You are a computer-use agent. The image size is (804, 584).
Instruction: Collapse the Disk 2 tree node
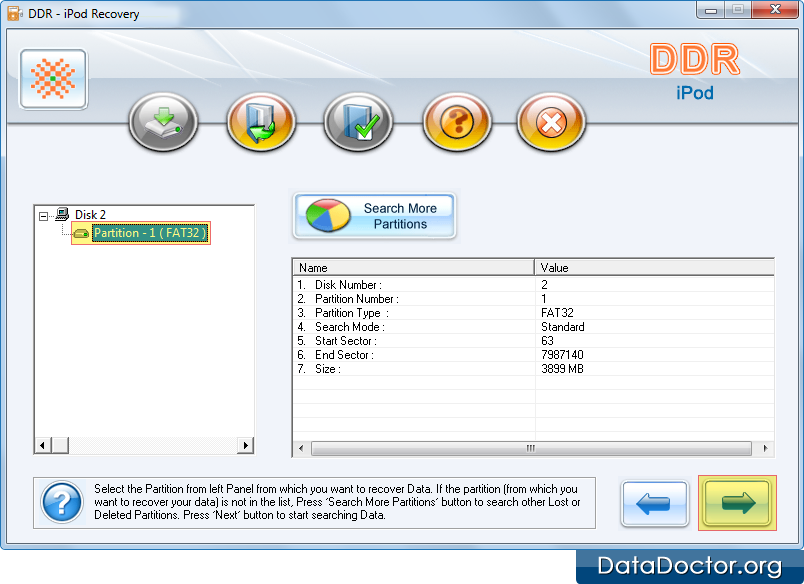44,216
